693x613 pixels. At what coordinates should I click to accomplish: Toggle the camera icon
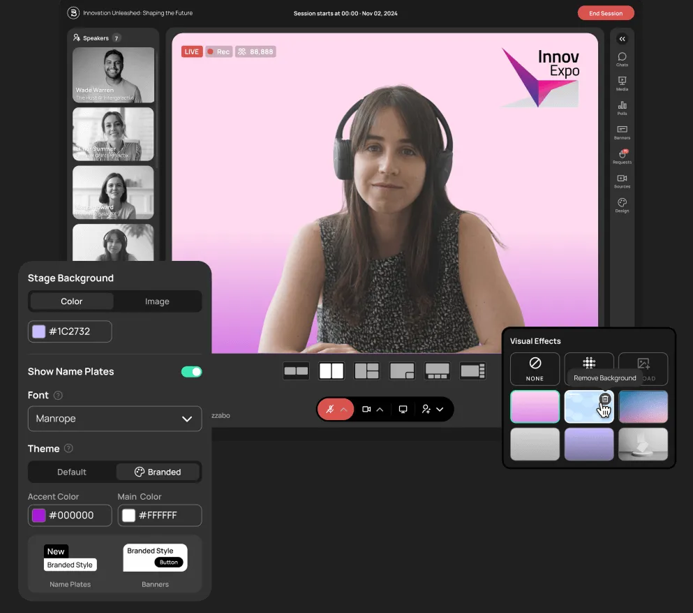pos(366,409)
